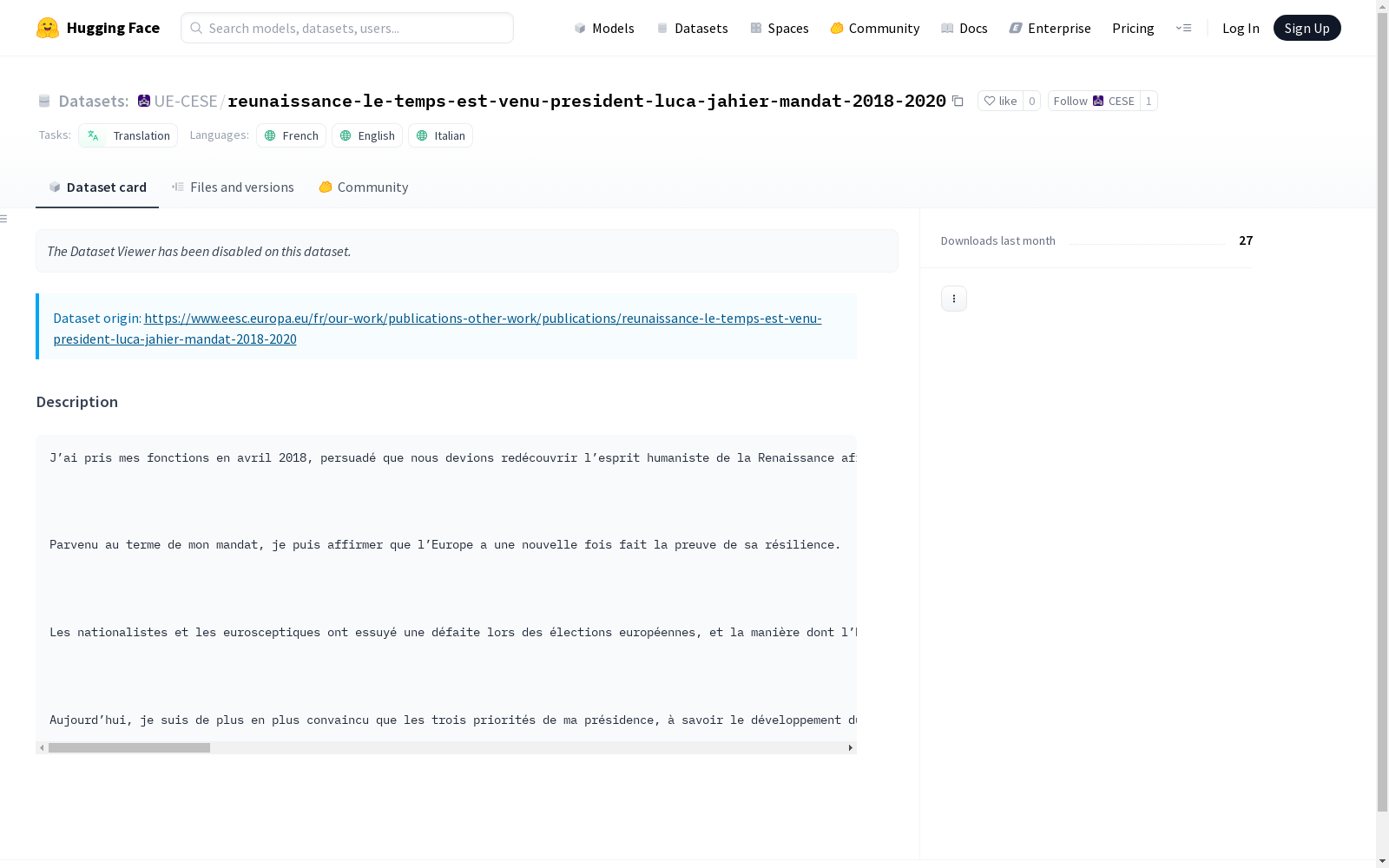Open the Community nav item

pos(875,28)
